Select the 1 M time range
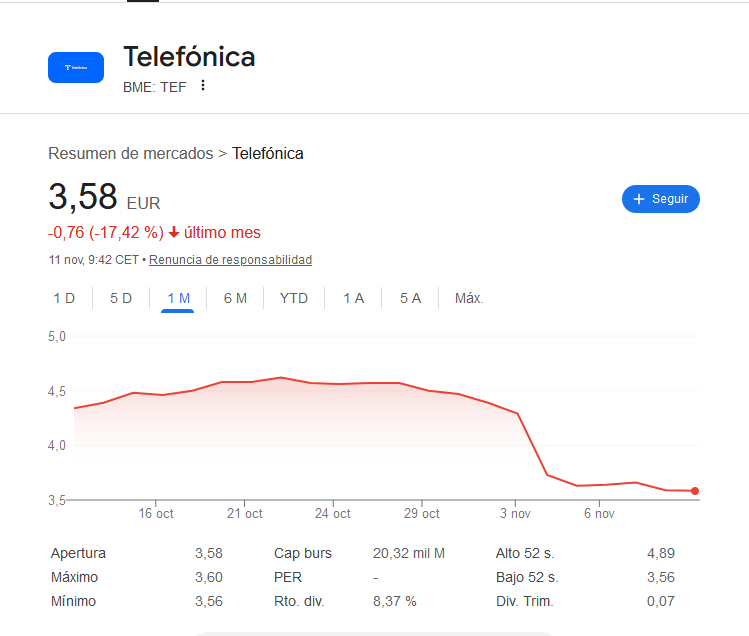Viewport: 749px width, 636px height. click(178, 298)
